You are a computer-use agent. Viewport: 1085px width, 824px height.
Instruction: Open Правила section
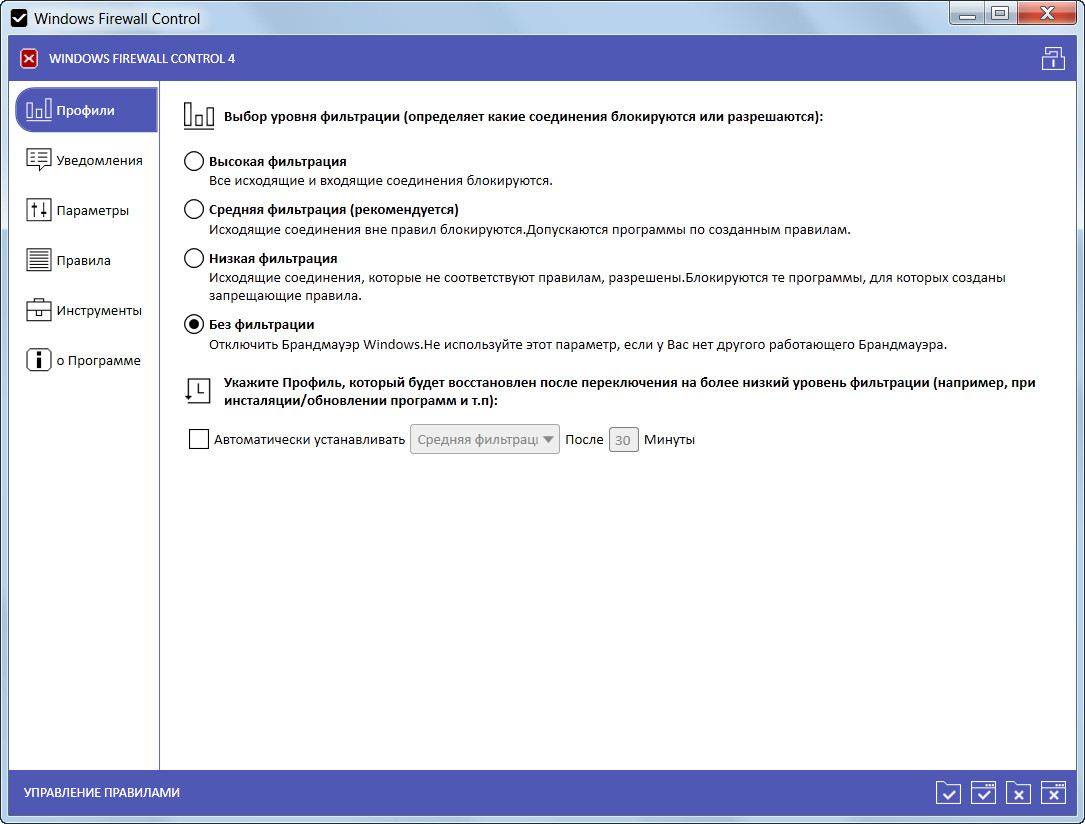84,260
